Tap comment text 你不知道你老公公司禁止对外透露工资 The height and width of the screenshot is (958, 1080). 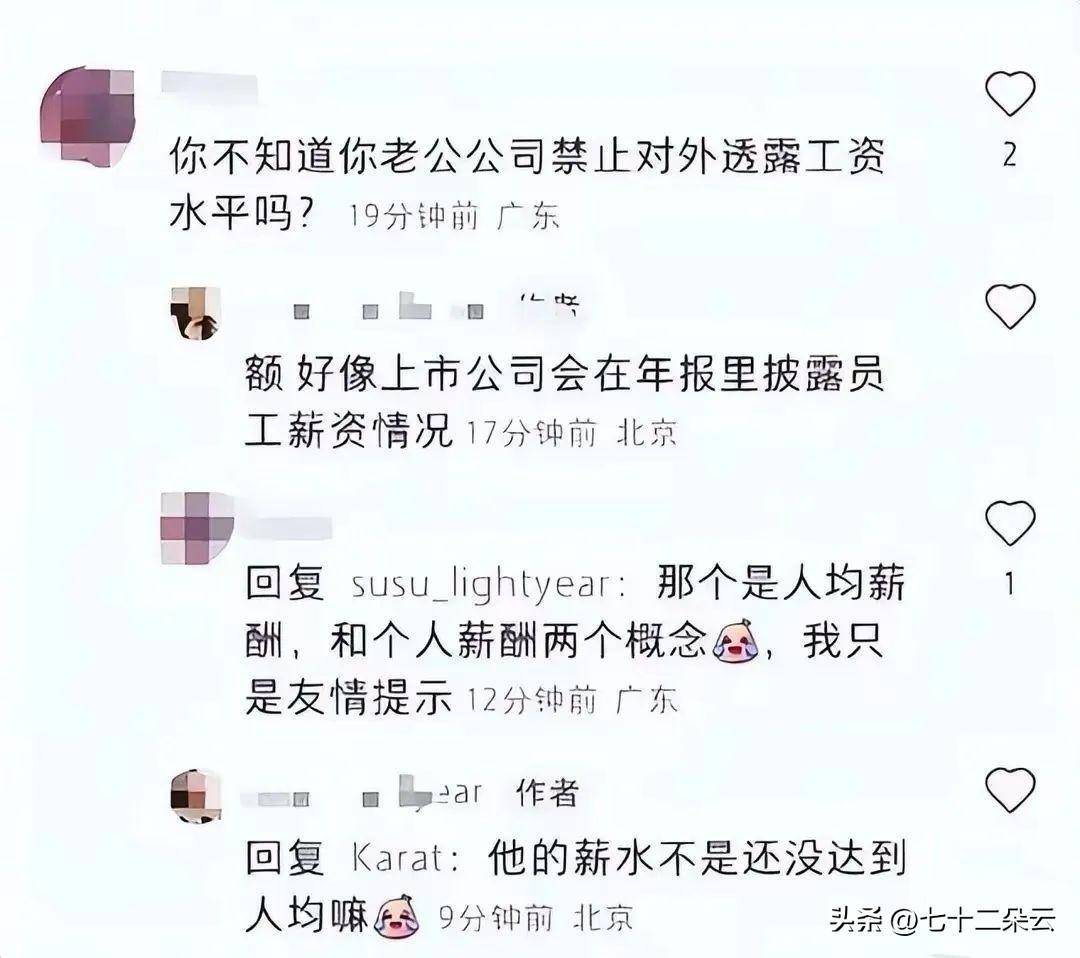[527, 158]
